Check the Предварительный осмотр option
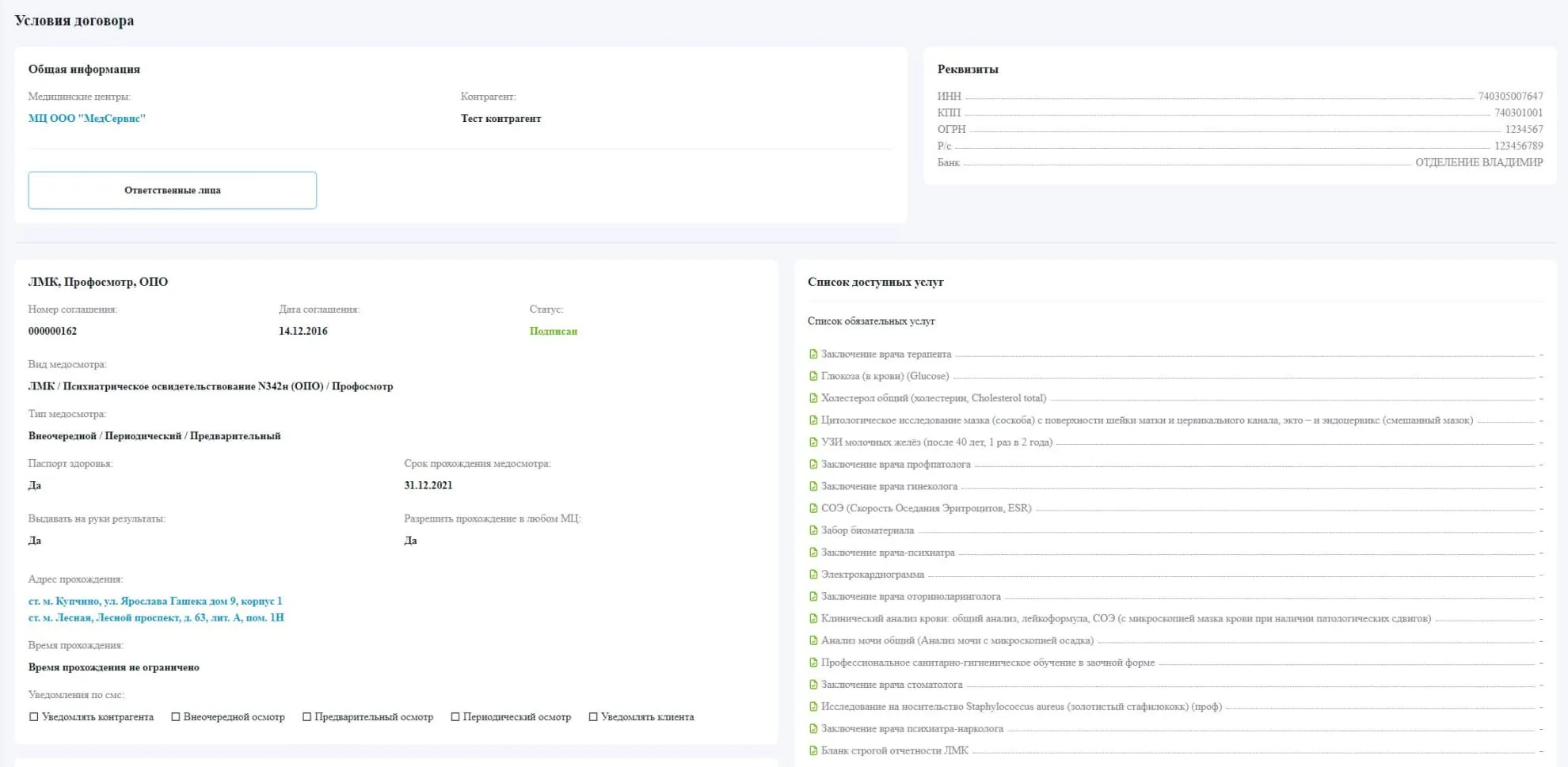 306,717
